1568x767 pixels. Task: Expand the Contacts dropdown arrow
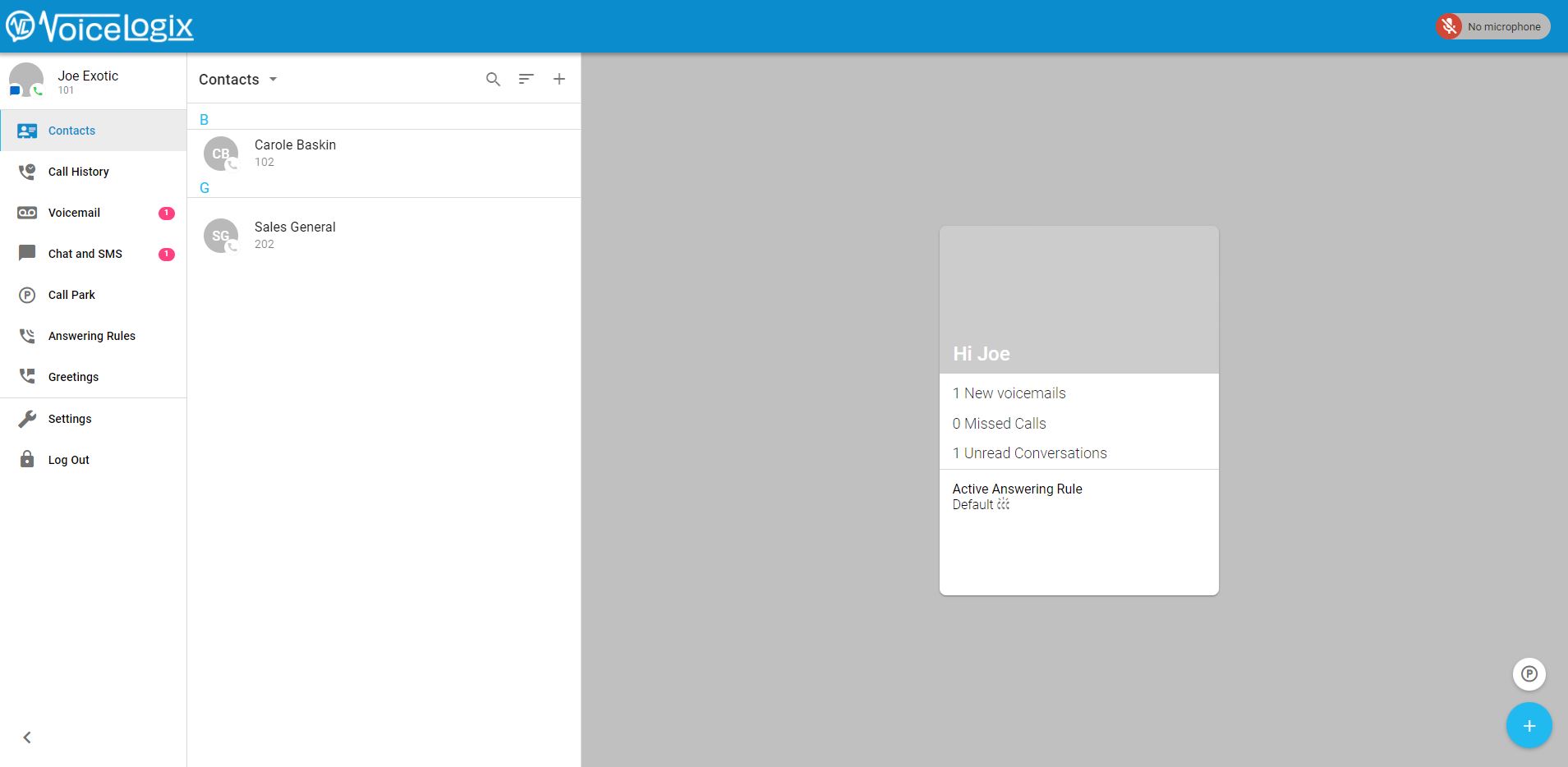[274, 80]
